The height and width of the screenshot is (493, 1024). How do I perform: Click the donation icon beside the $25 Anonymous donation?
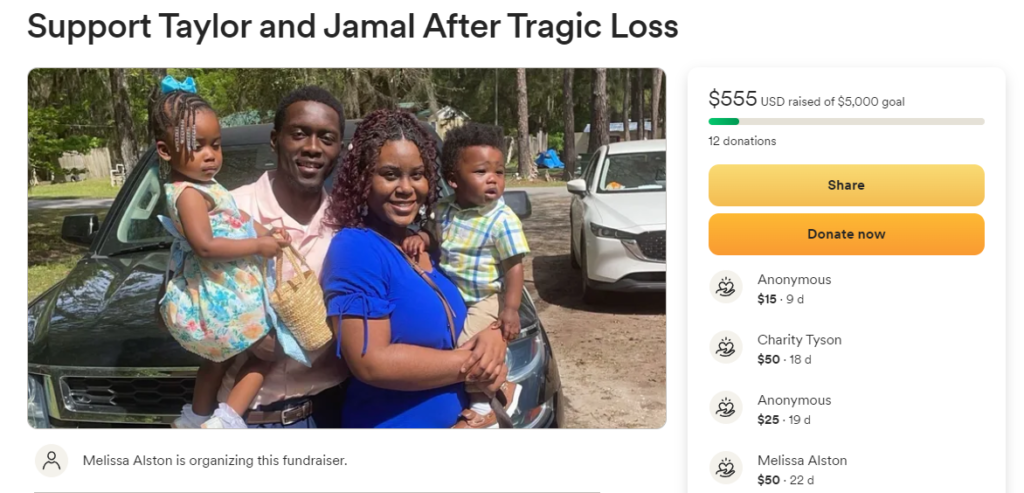726,407
